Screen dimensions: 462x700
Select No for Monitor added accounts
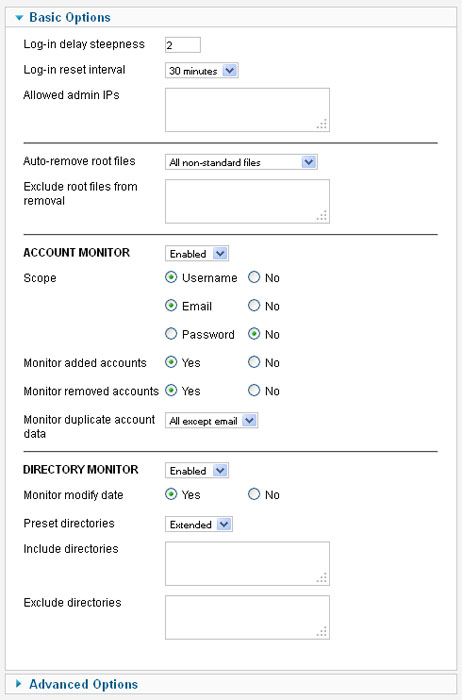(x=254, y=362)
